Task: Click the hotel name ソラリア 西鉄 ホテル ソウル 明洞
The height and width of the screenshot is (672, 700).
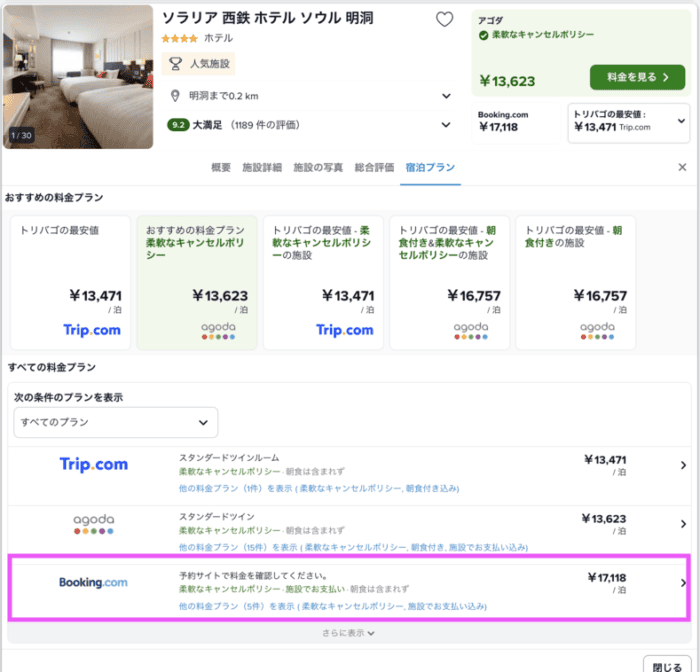Action: tap(267, 18)
